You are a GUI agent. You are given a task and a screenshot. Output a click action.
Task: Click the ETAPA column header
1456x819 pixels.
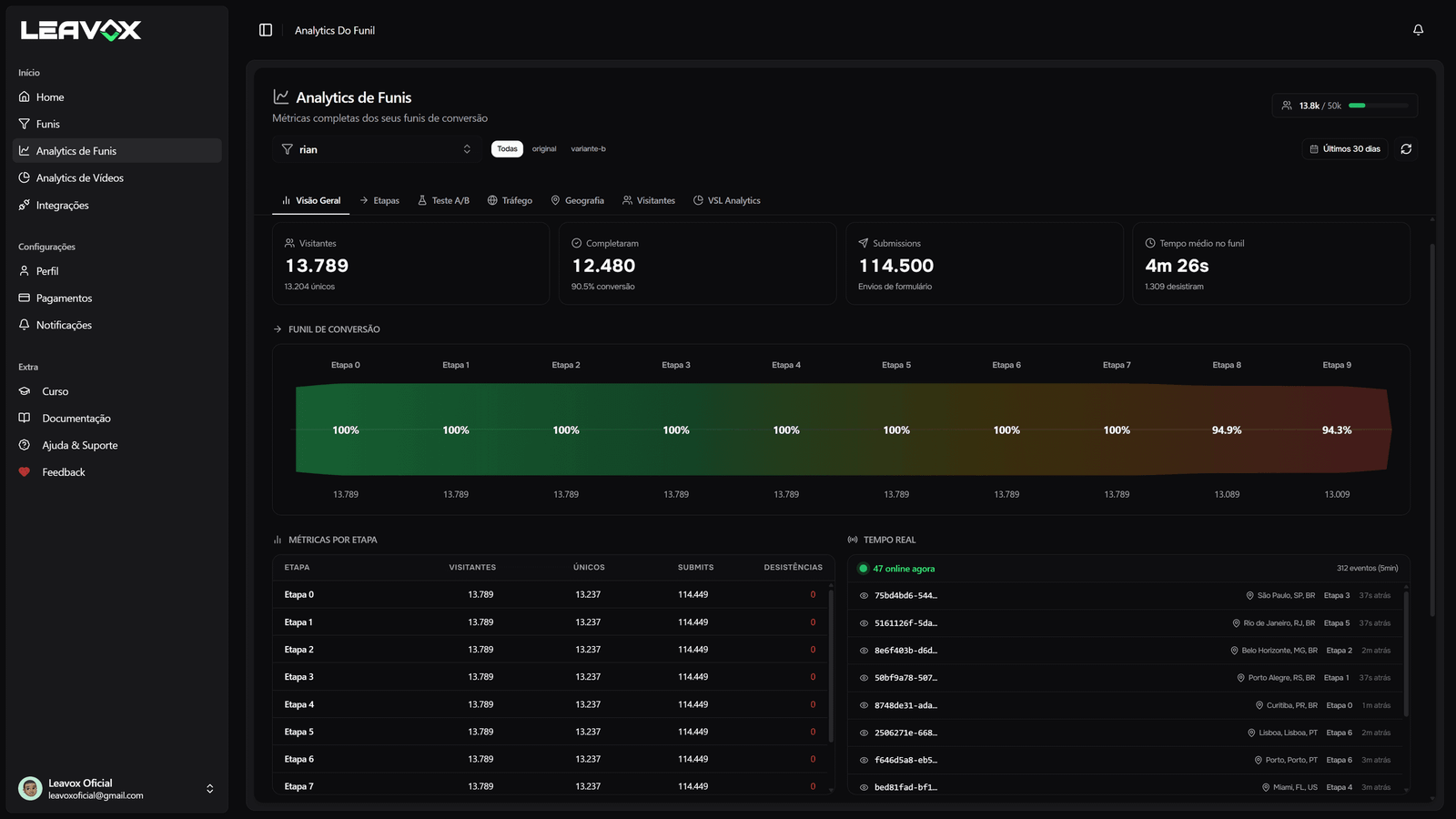coord(297,568)
